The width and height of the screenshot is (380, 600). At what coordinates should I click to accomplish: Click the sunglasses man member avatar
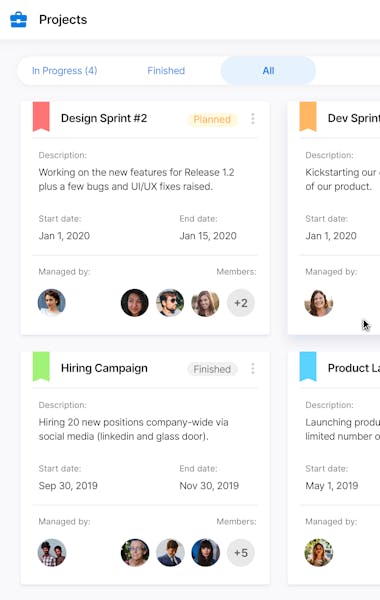pyautogui.click(x=170, y=303)
